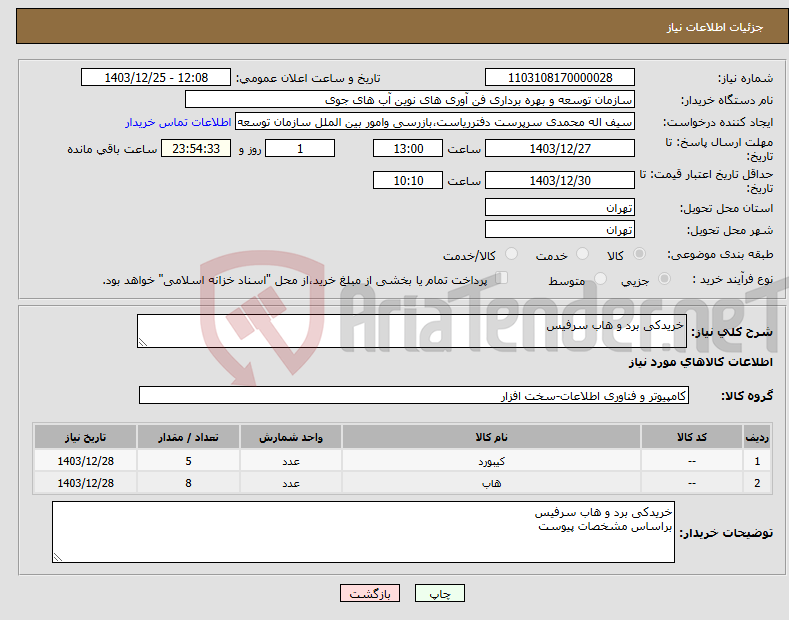Screen dimensions: 789x620
Task: Grab the buyer notes textarea resize handle
Action: pos(58,557)
